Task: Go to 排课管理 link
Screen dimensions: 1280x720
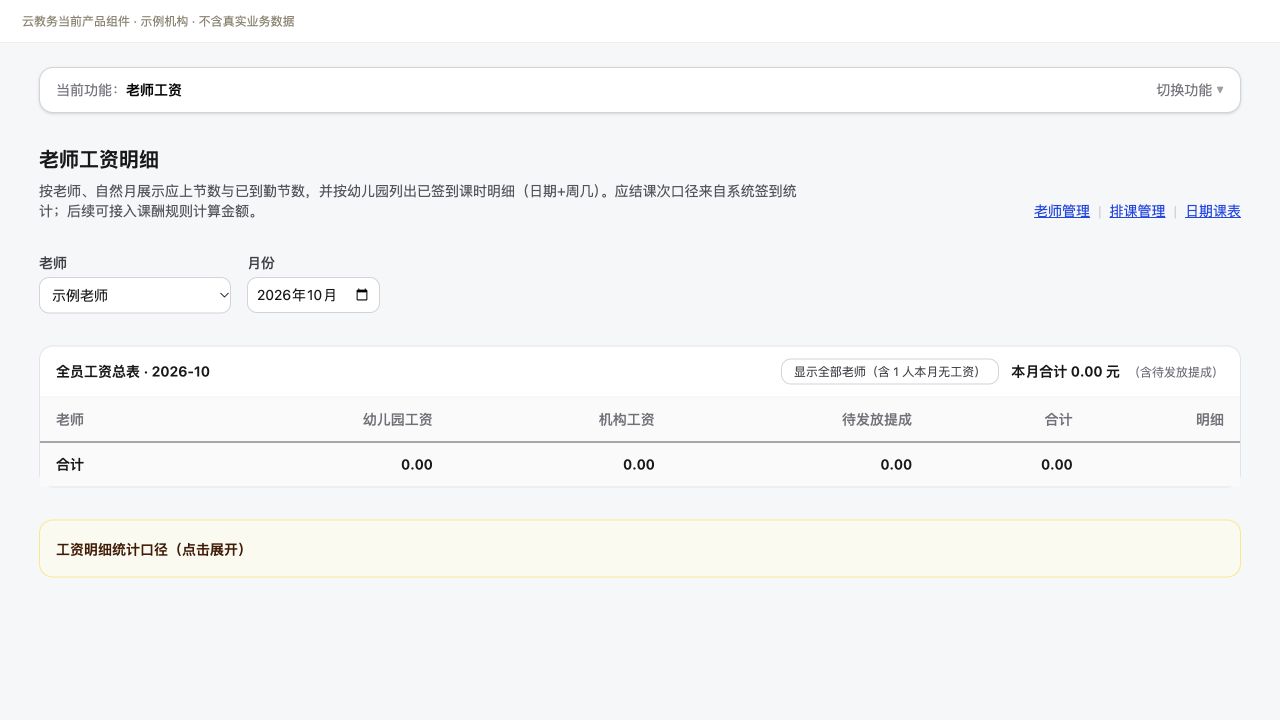Action: (x=1137, y=211)
